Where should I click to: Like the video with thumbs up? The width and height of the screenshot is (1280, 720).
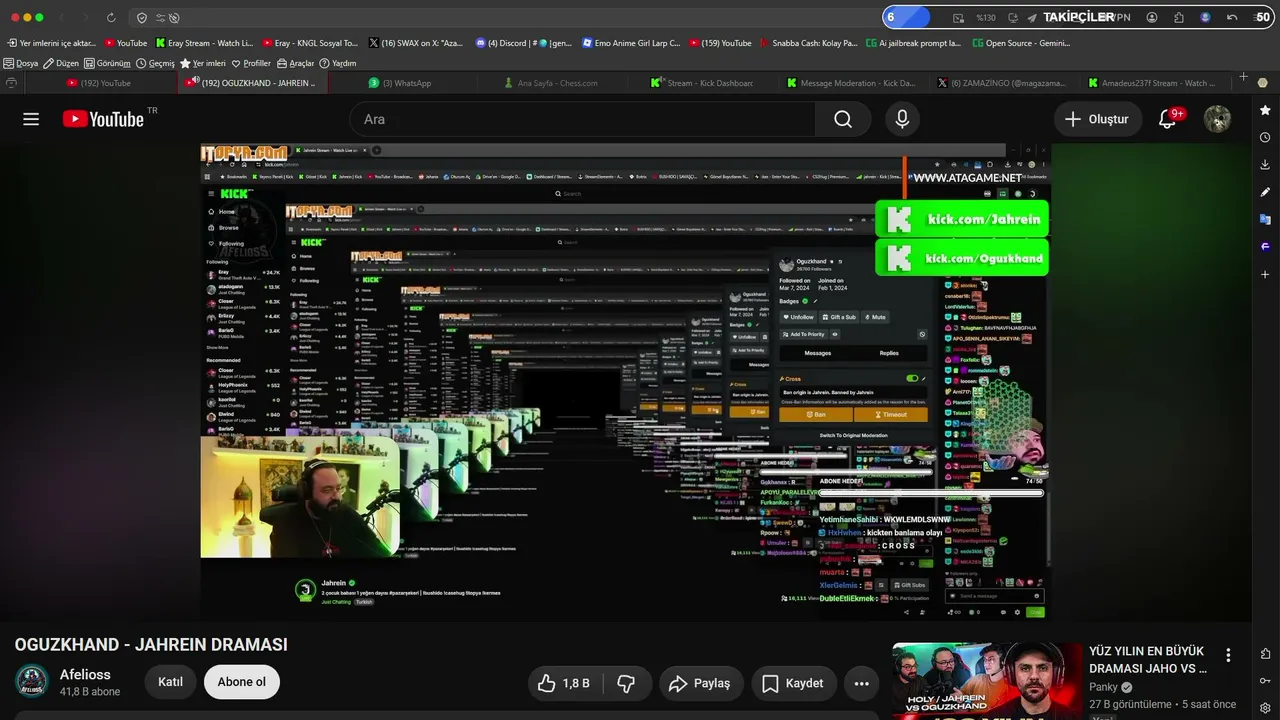(x=564, y=683)
